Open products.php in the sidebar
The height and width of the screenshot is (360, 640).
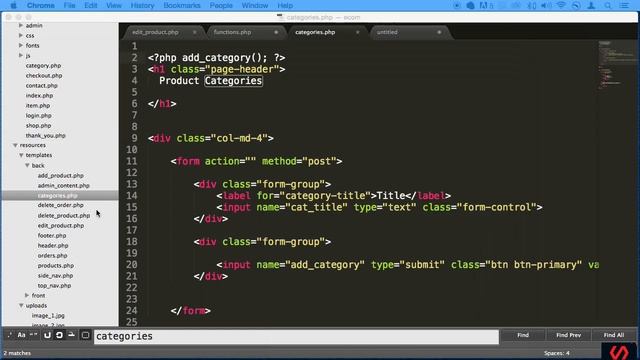point(56,265)
